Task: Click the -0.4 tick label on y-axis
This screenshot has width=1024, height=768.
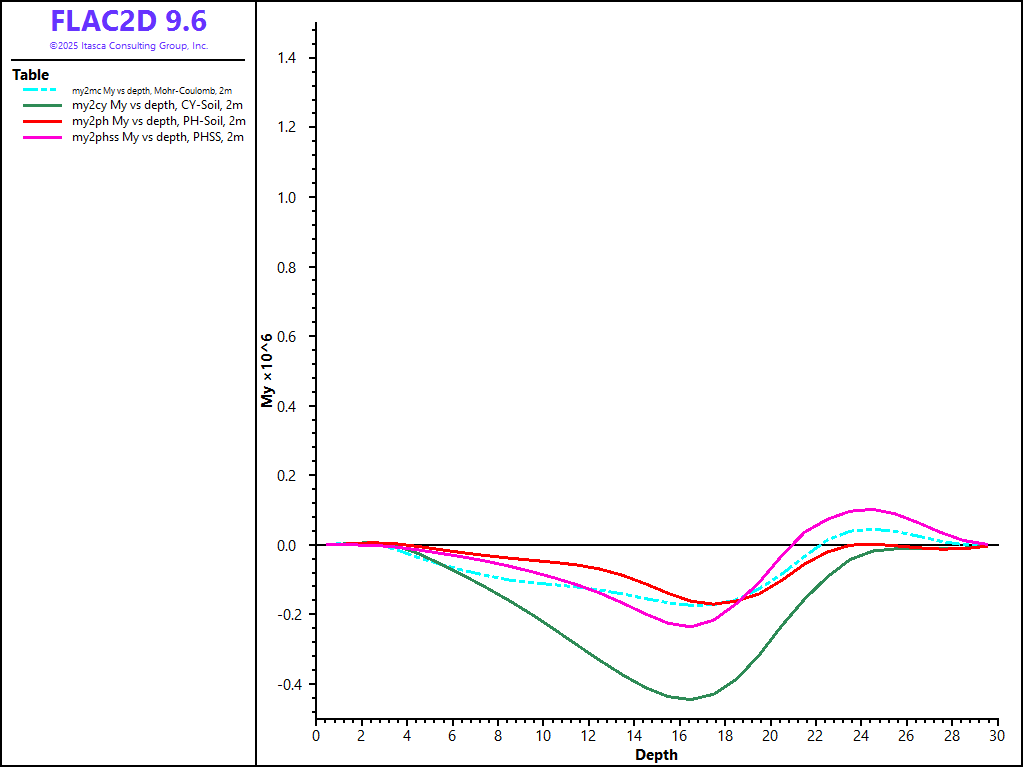Action: [x=288, y=685]
